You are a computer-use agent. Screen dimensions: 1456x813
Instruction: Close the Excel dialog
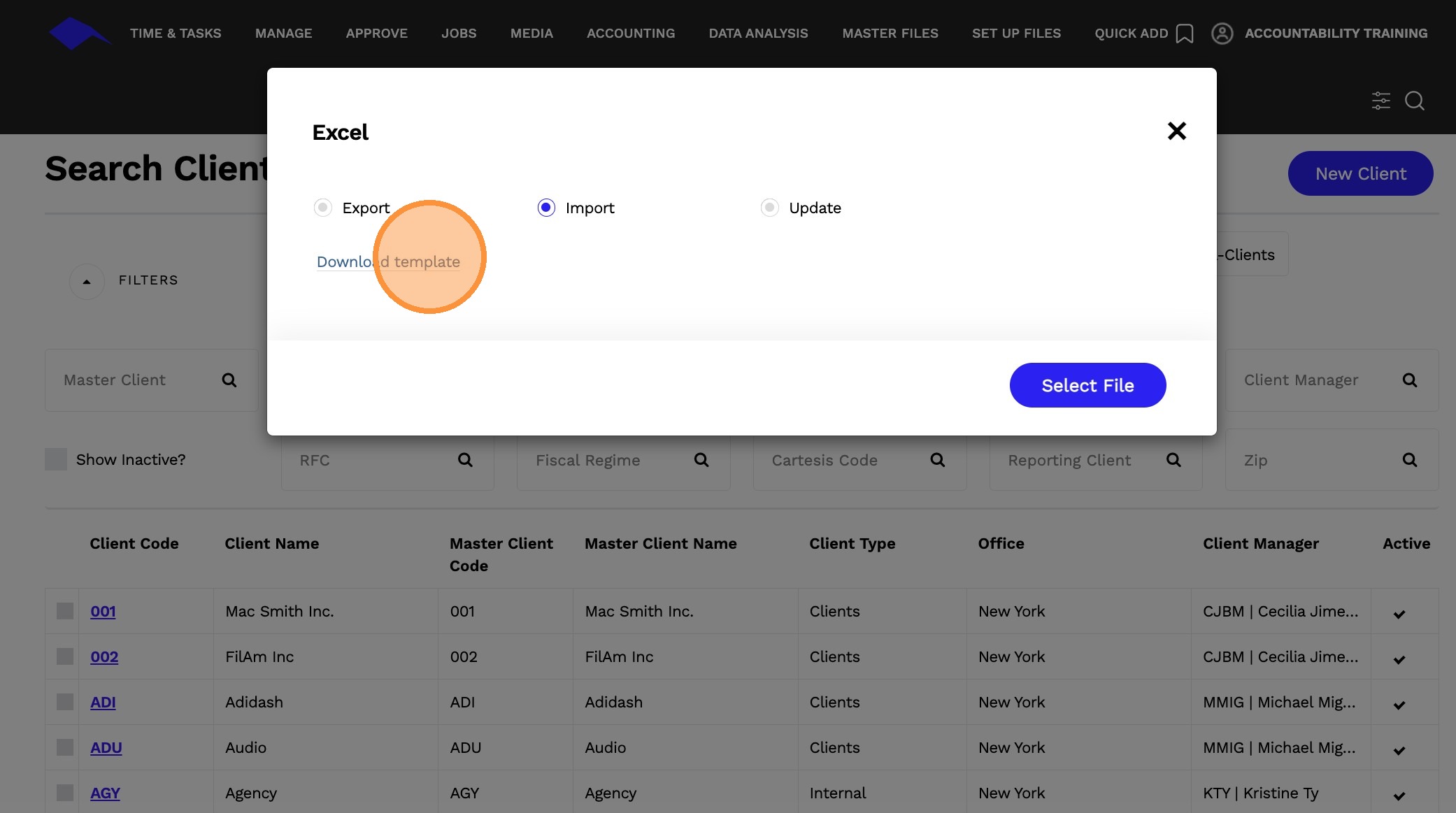pyautogui.click(x=1176, y=131)
